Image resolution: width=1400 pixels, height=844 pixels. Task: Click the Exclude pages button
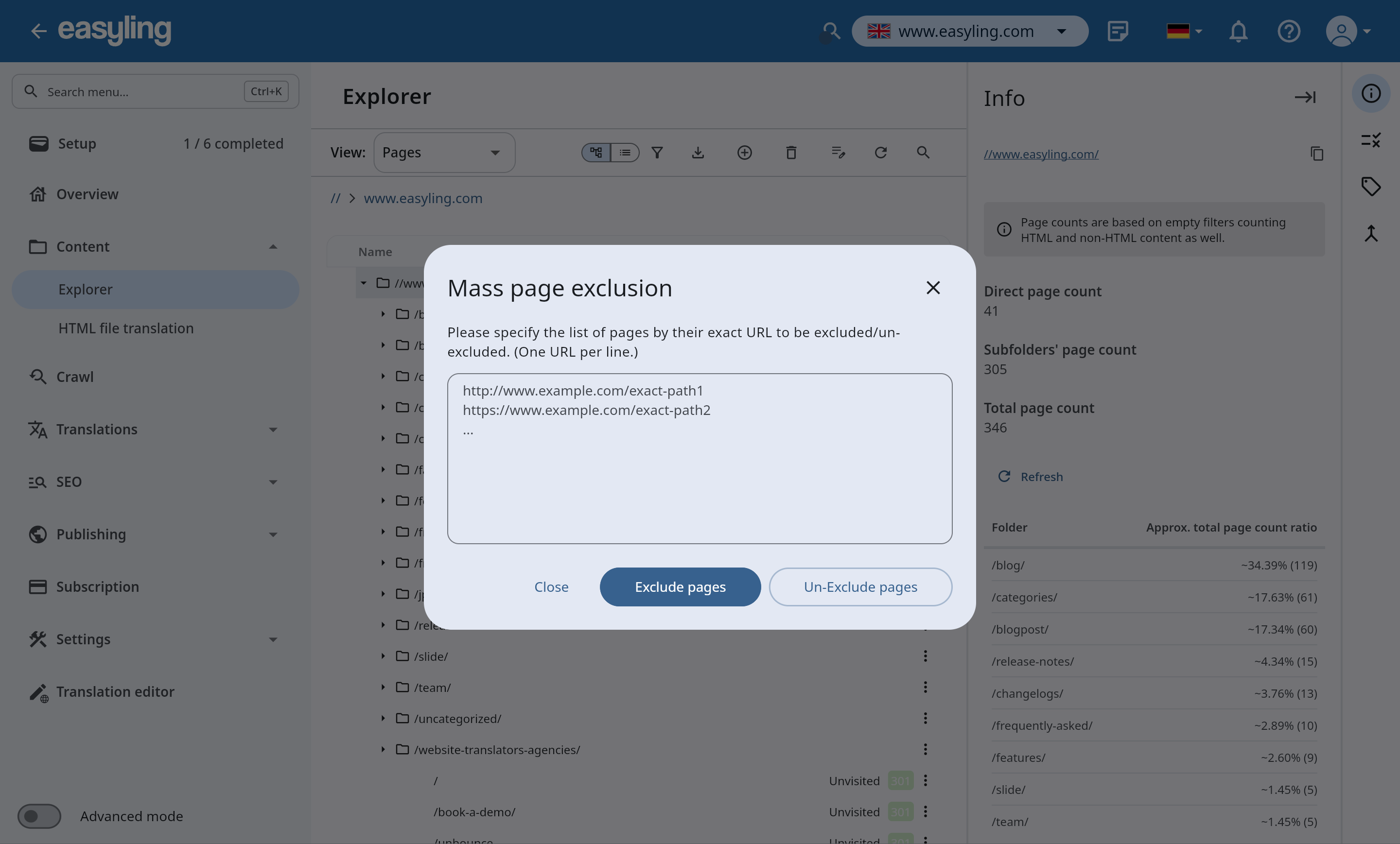(x=680, y=586)
